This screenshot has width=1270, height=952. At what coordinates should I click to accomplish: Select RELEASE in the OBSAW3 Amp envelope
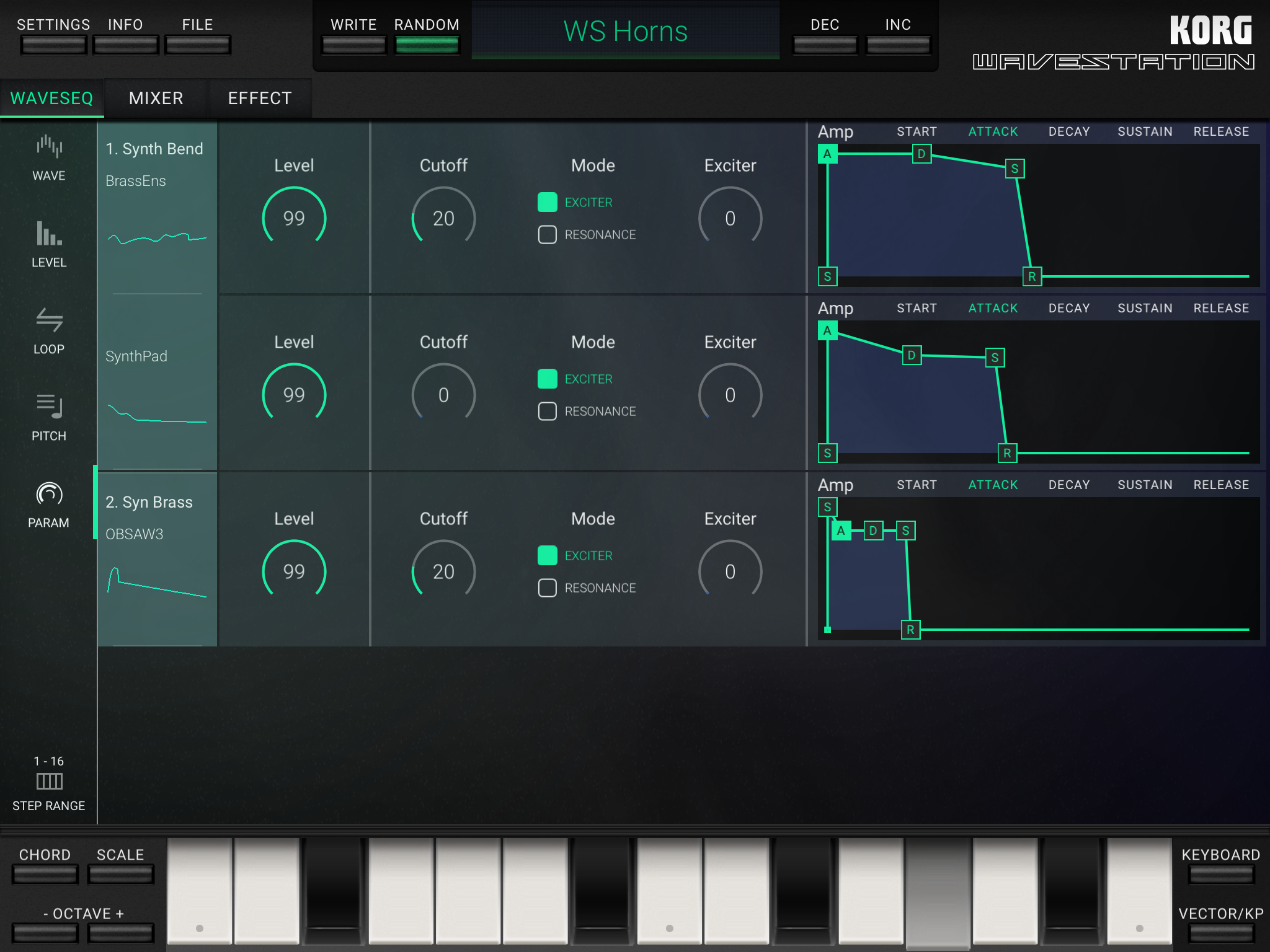pyautogui.click(x=1221, y=485)
